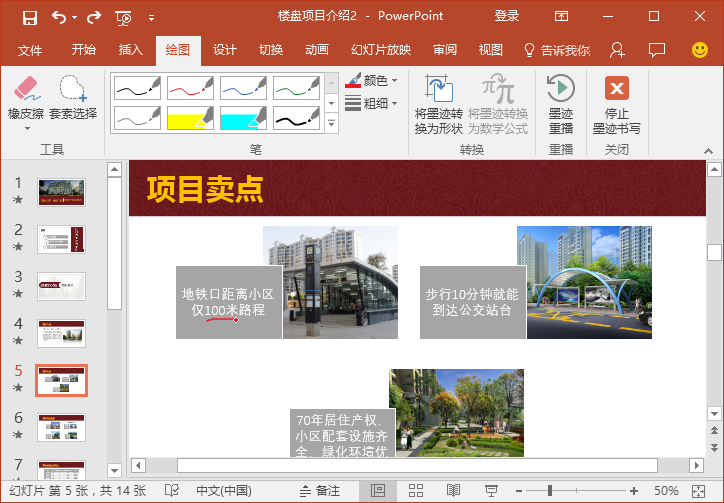Toggle Normal view button in status bar
724x503 pixels.
click(378, 491)
